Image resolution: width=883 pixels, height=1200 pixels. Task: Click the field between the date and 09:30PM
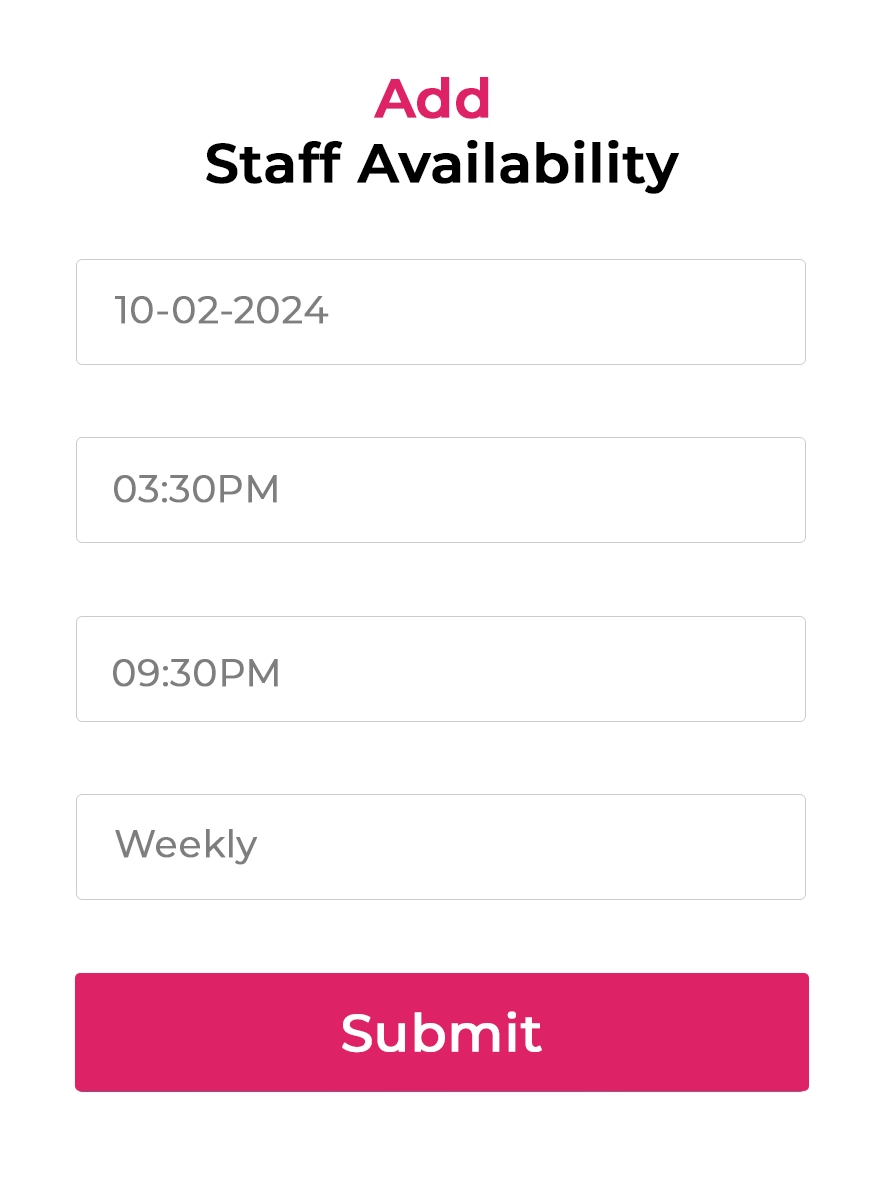pos(441,490)
